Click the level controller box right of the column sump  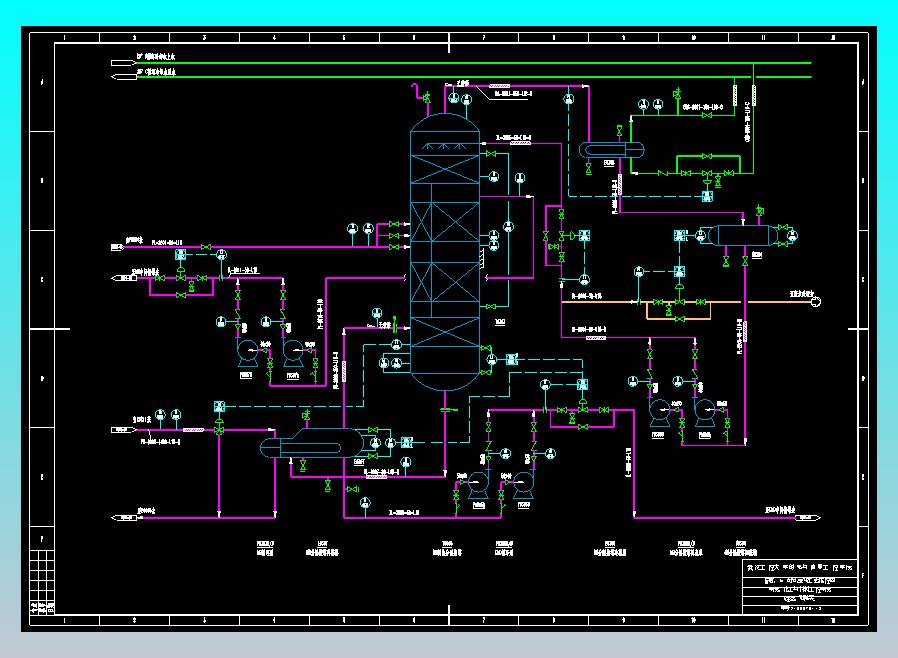(511, 360)
